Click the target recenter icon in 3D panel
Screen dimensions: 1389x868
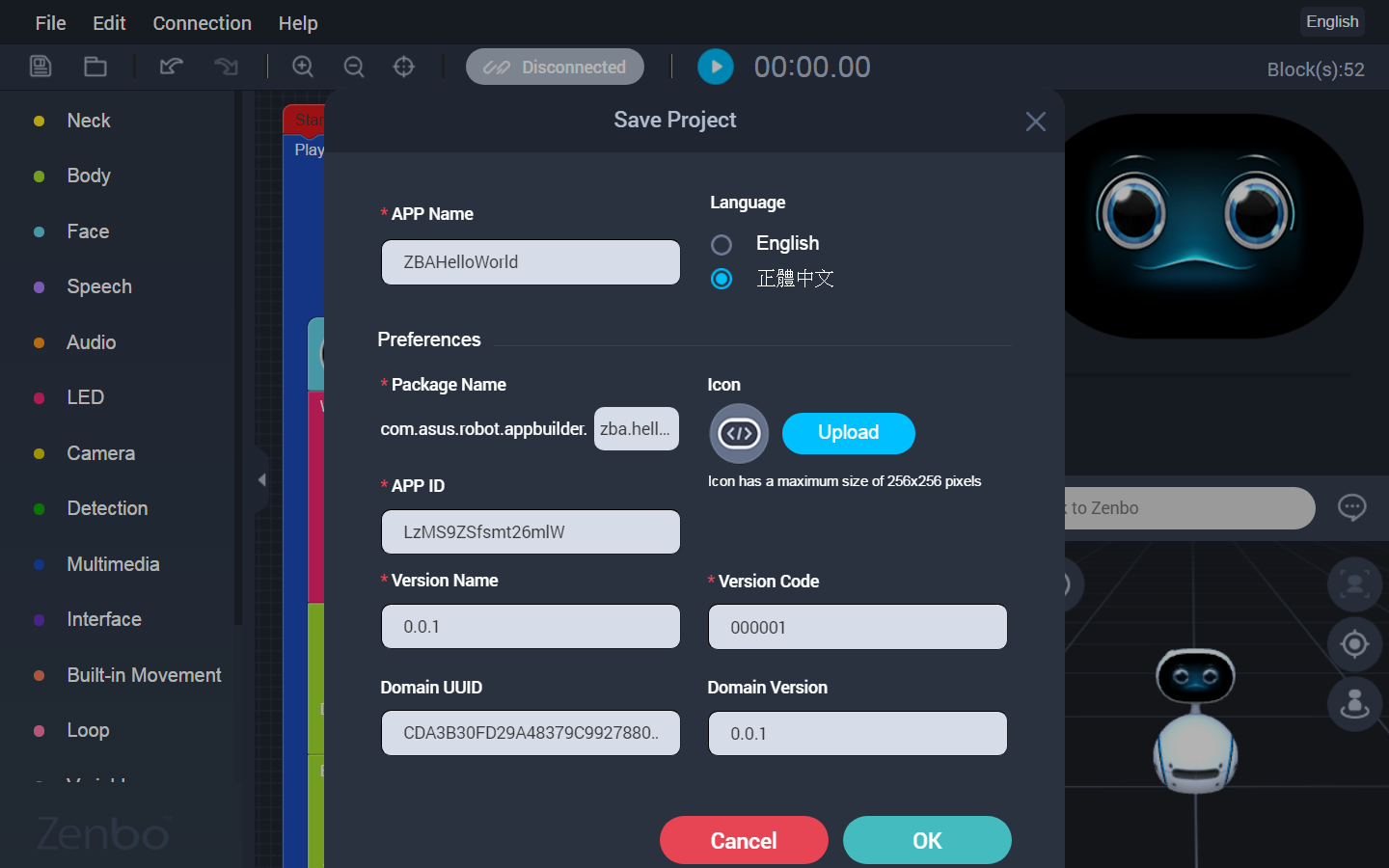(x=1354, y=643)
